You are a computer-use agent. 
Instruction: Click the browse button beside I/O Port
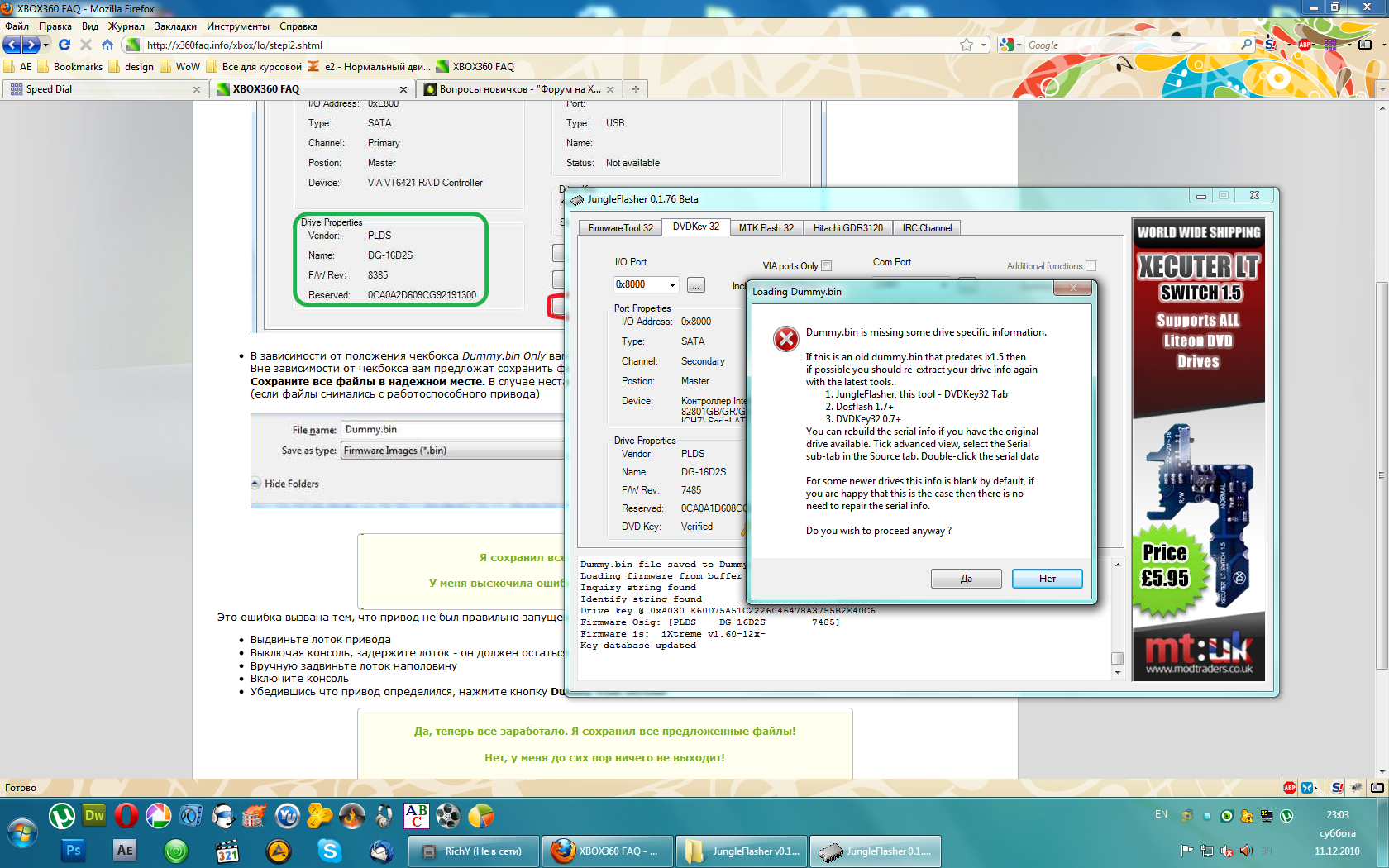pos(696,285)
